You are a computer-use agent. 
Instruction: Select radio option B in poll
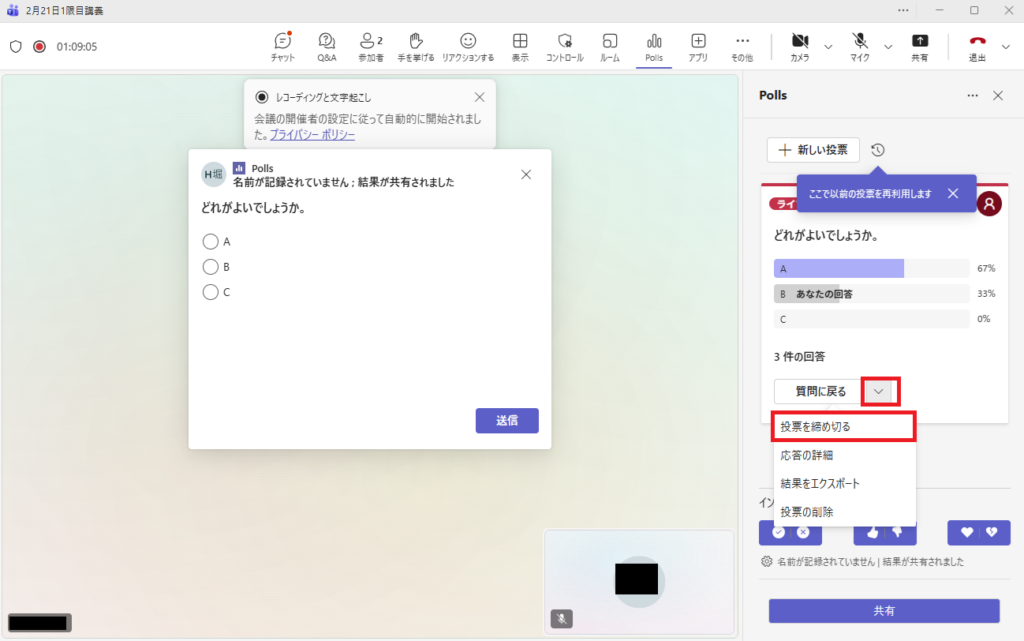click(x=210, y=267)
